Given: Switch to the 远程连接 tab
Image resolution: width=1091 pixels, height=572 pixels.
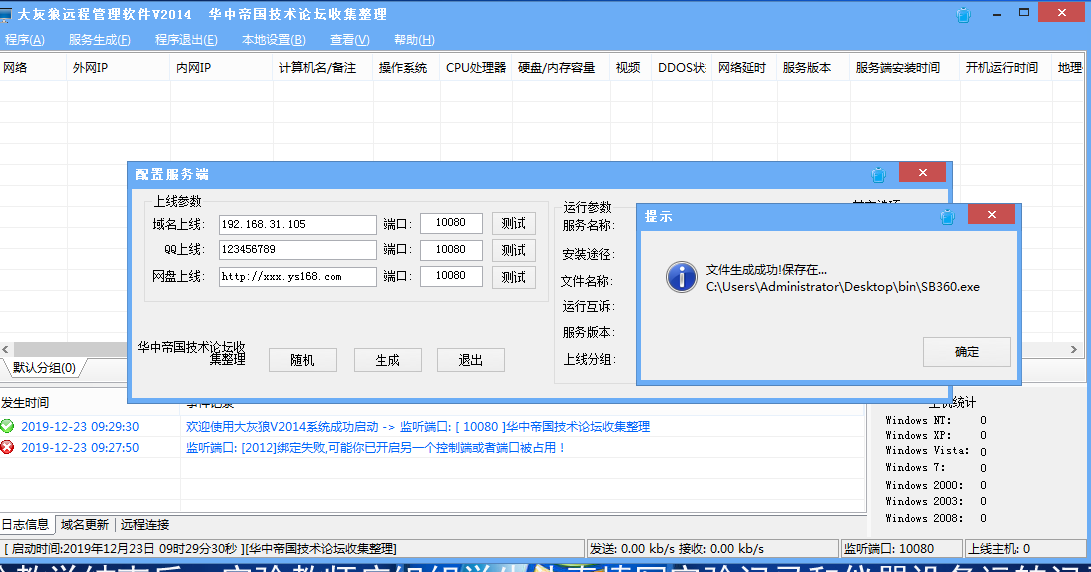Looking at the screenshot, I should pyautogui.click(x=145, y=525).
